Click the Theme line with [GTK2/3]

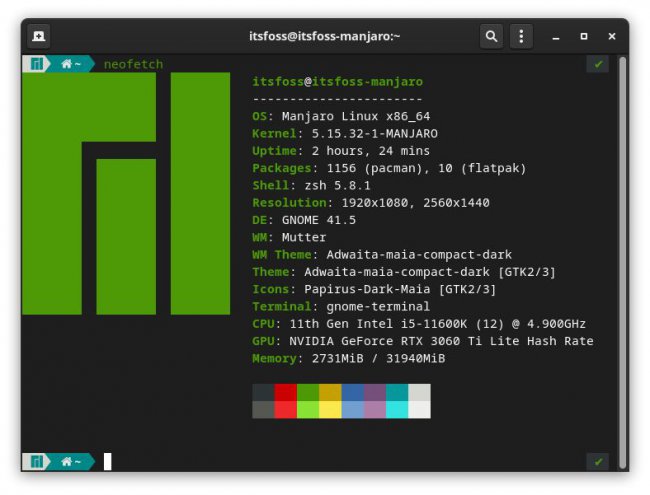coord(404,272)
